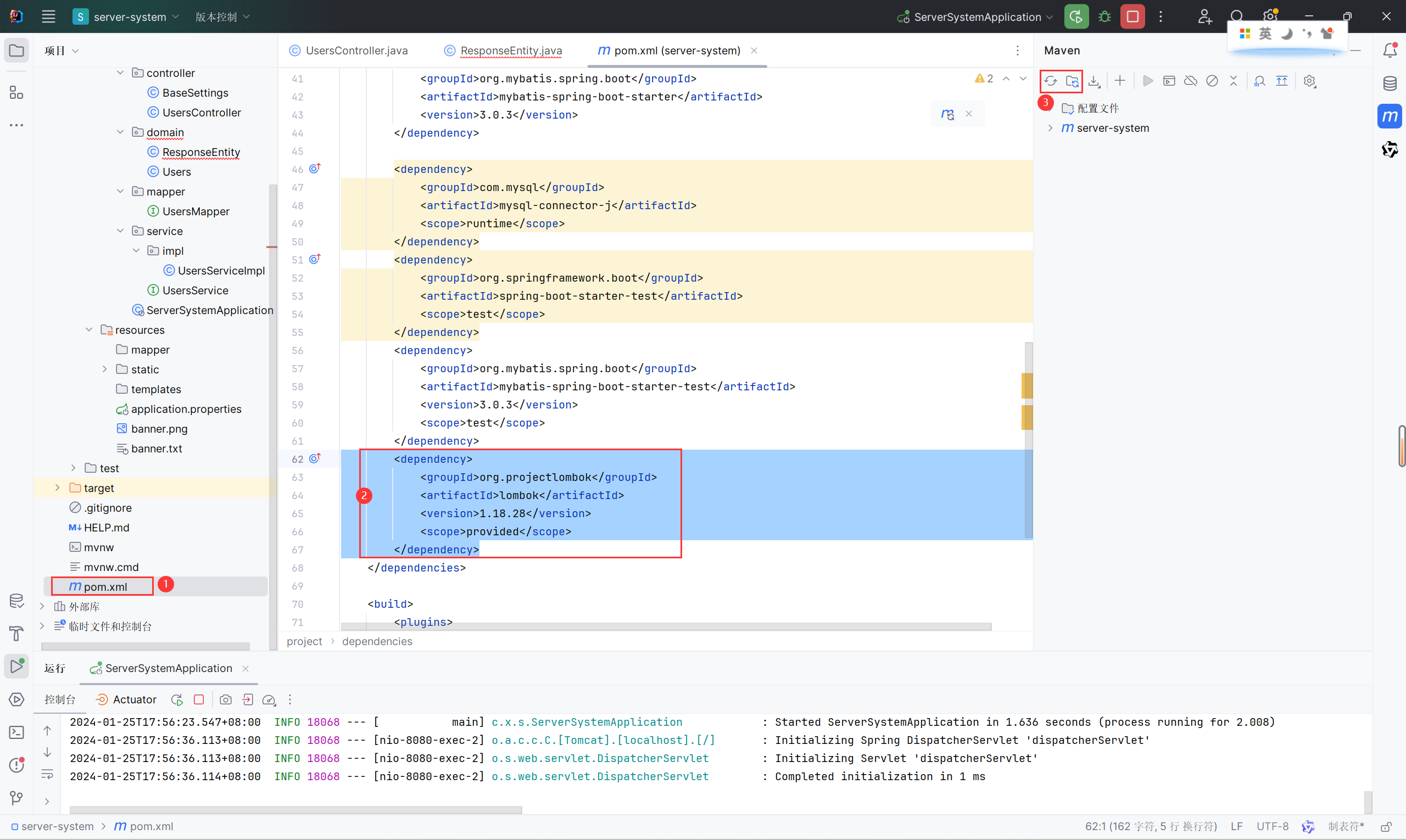This screenshot has height=840, width=1406.
Task: Open IDE settings gear in title bar
Action: click(1271, 16)
